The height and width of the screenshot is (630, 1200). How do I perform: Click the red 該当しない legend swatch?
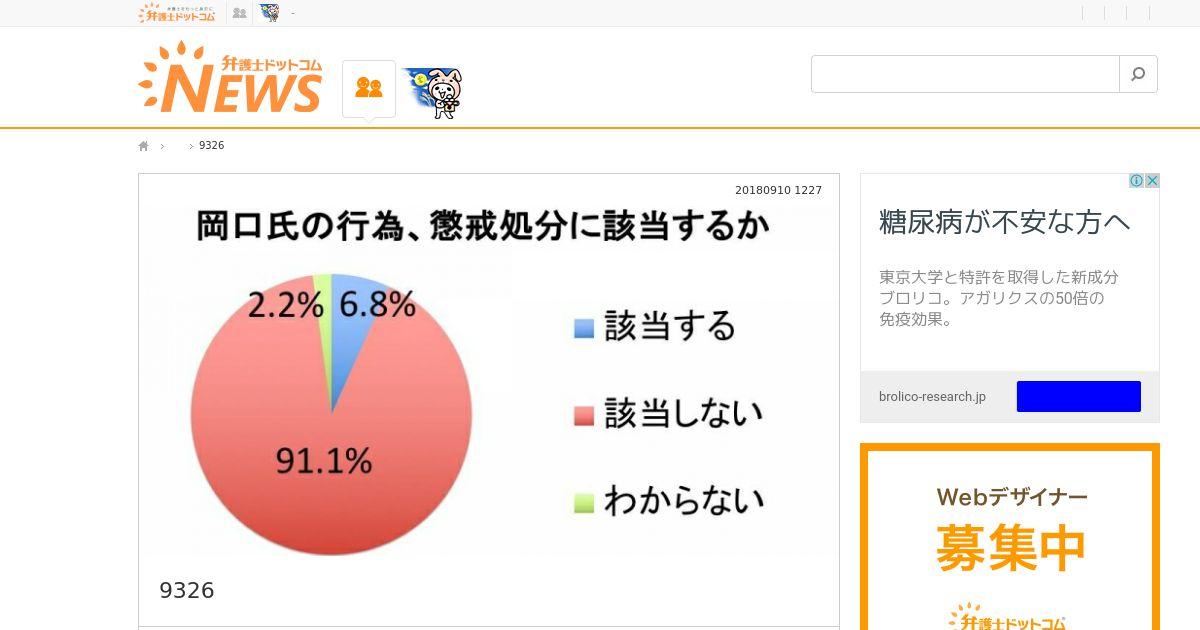[x=584, y=415]
